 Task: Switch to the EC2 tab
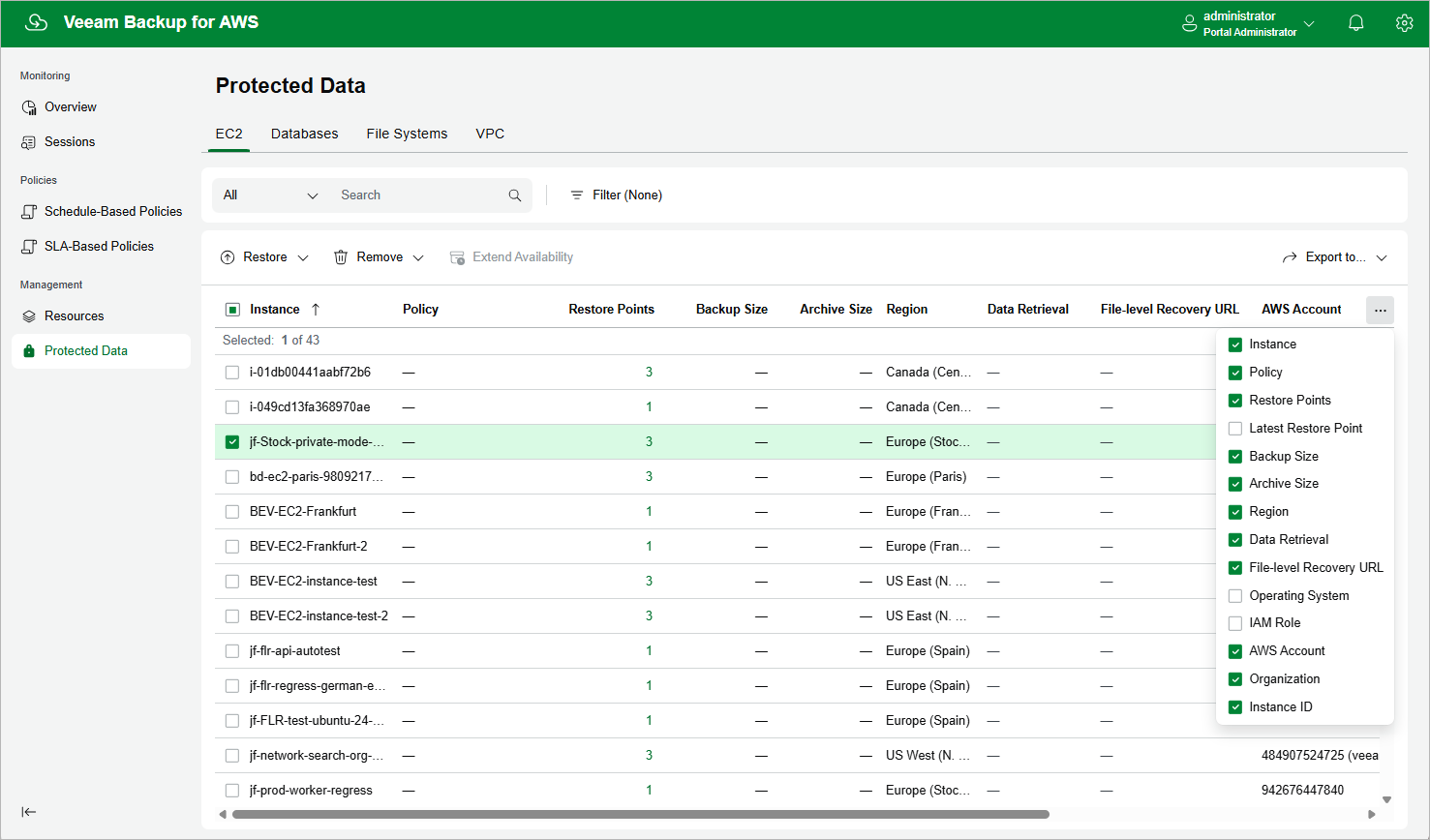pos(229,134)
